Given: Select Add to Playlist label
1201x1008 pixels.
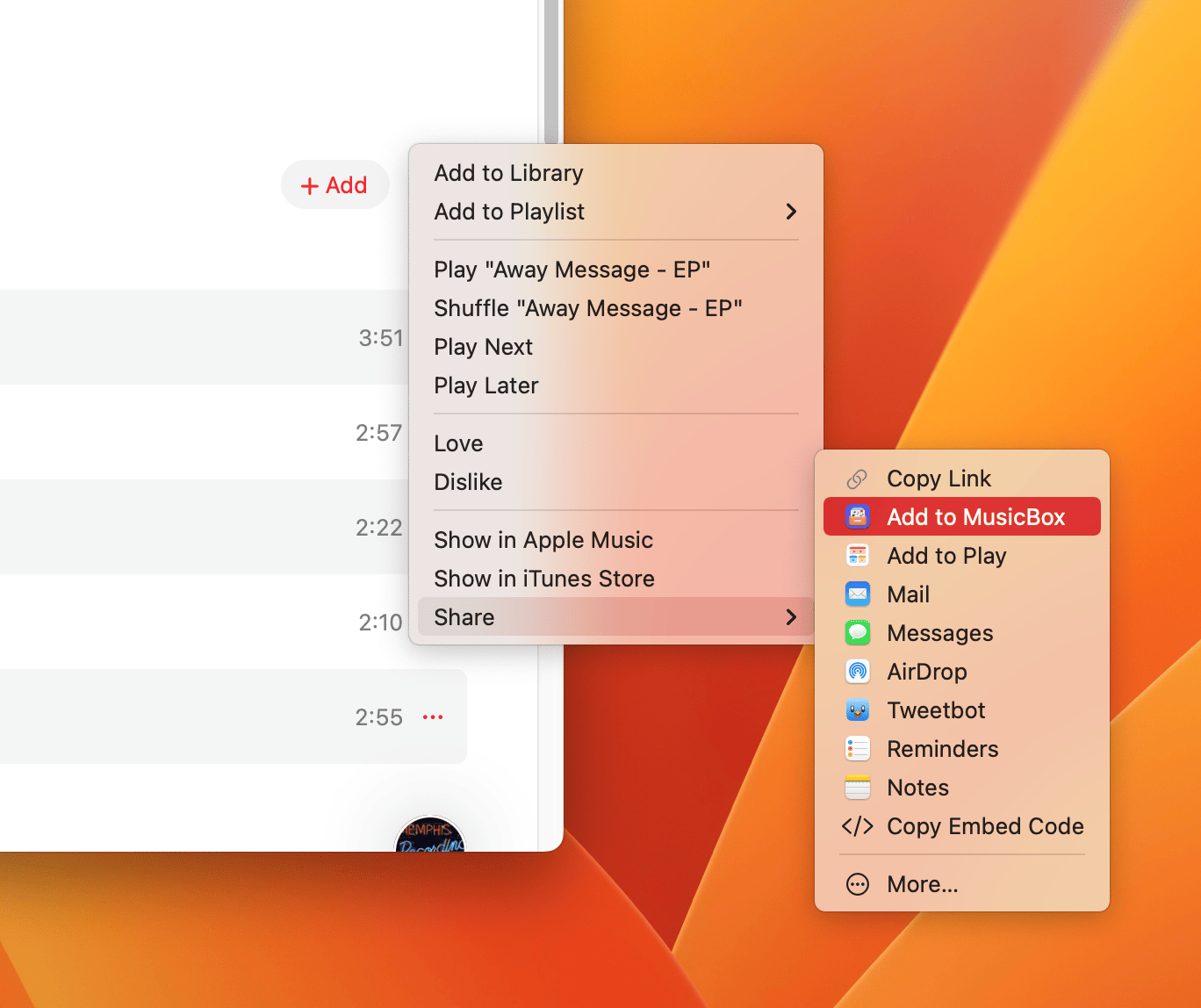Looking at the screenshot, I should pyautogui.click(x=509, y=212).
